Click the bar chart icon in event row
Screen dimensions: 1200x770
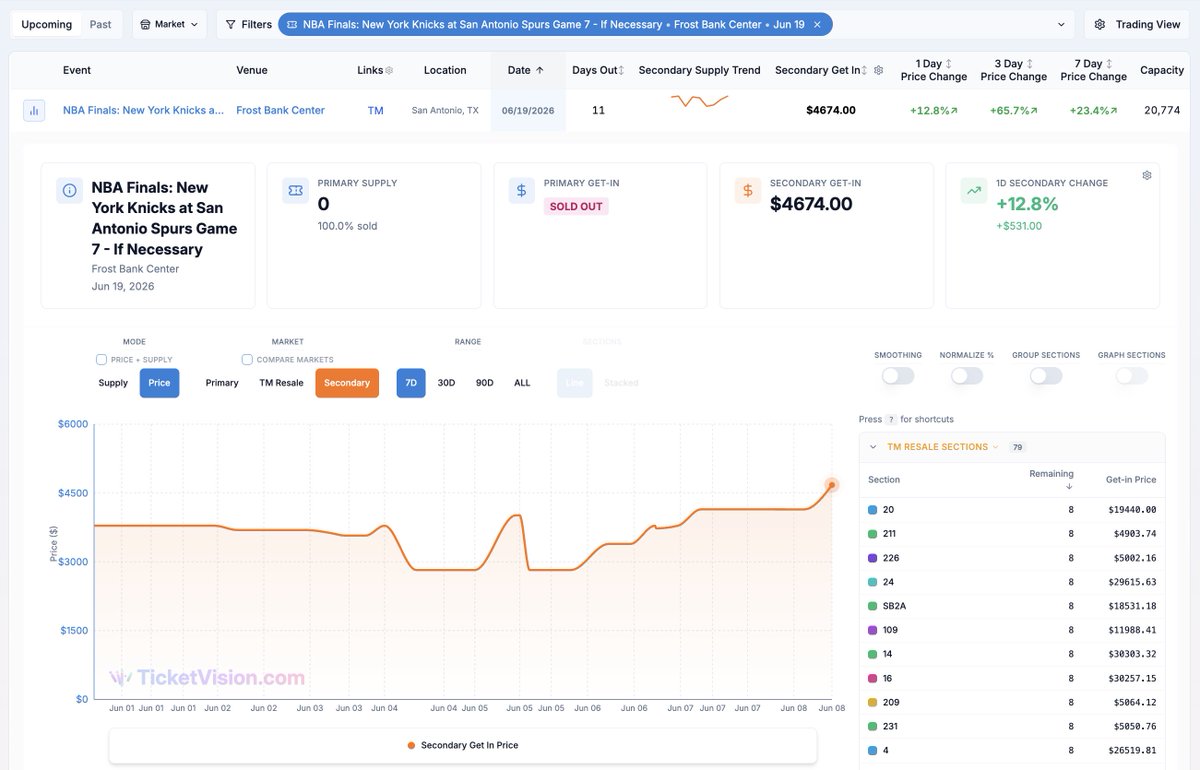click(35, 111)
